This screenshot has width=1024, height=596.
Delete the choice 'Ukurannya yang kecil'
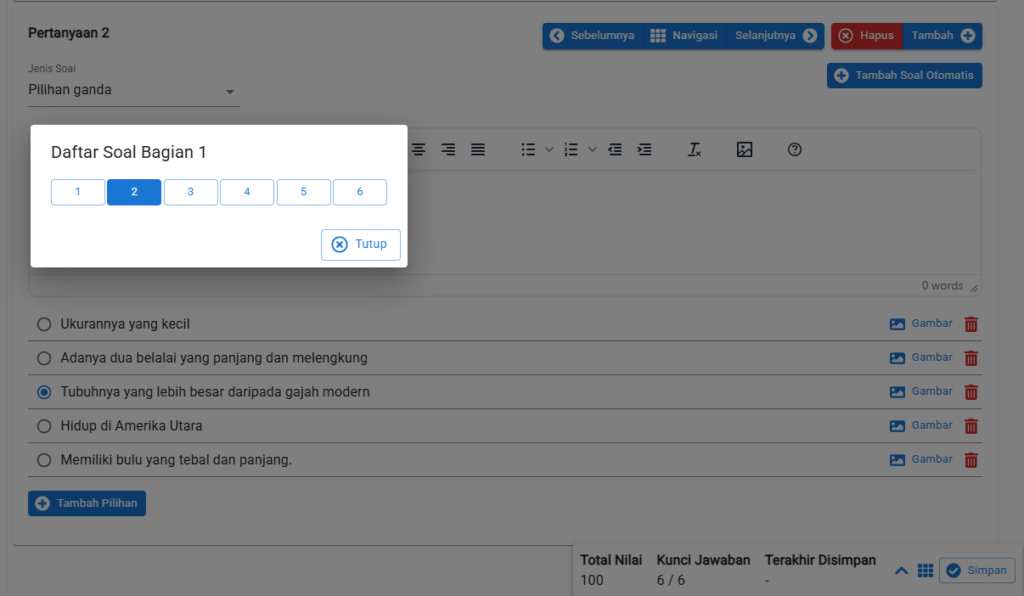pos(971,324)
